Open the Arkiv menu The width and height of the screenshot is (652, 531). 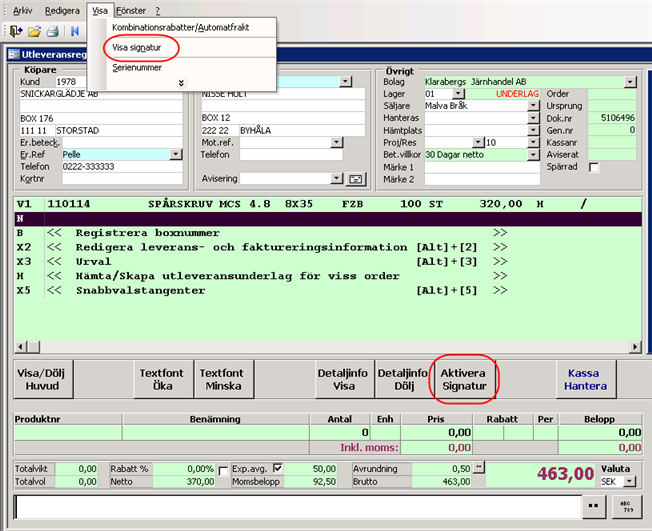[x=22, y=10]
